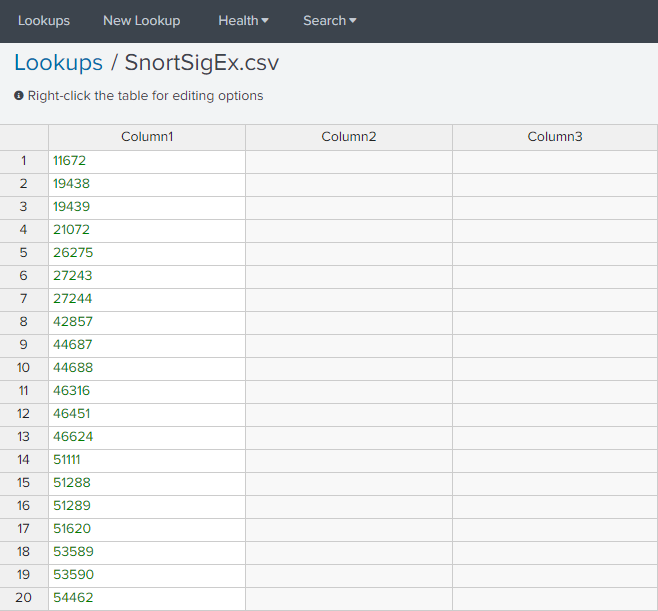Click empty Column2 cell in row 1
658x611 pixels.
coord(349,162)
